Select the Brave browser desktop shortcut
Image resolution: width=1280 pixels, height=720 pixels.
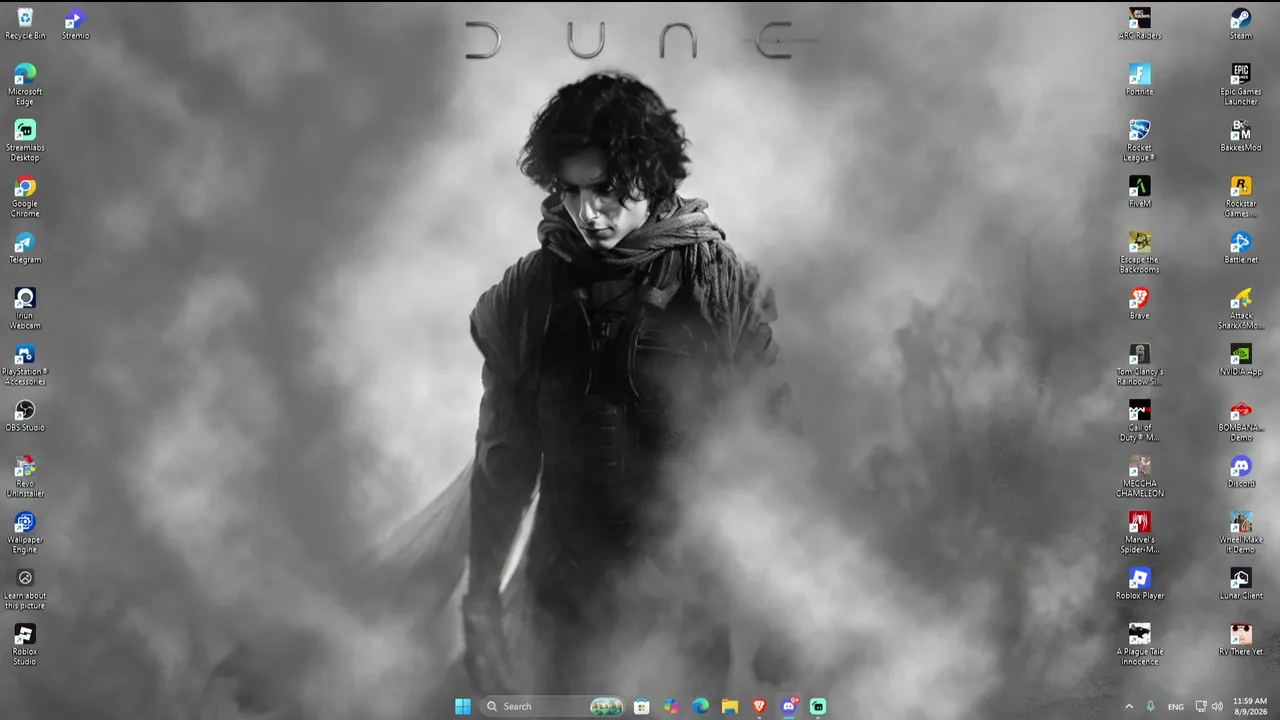(1140, 304)
